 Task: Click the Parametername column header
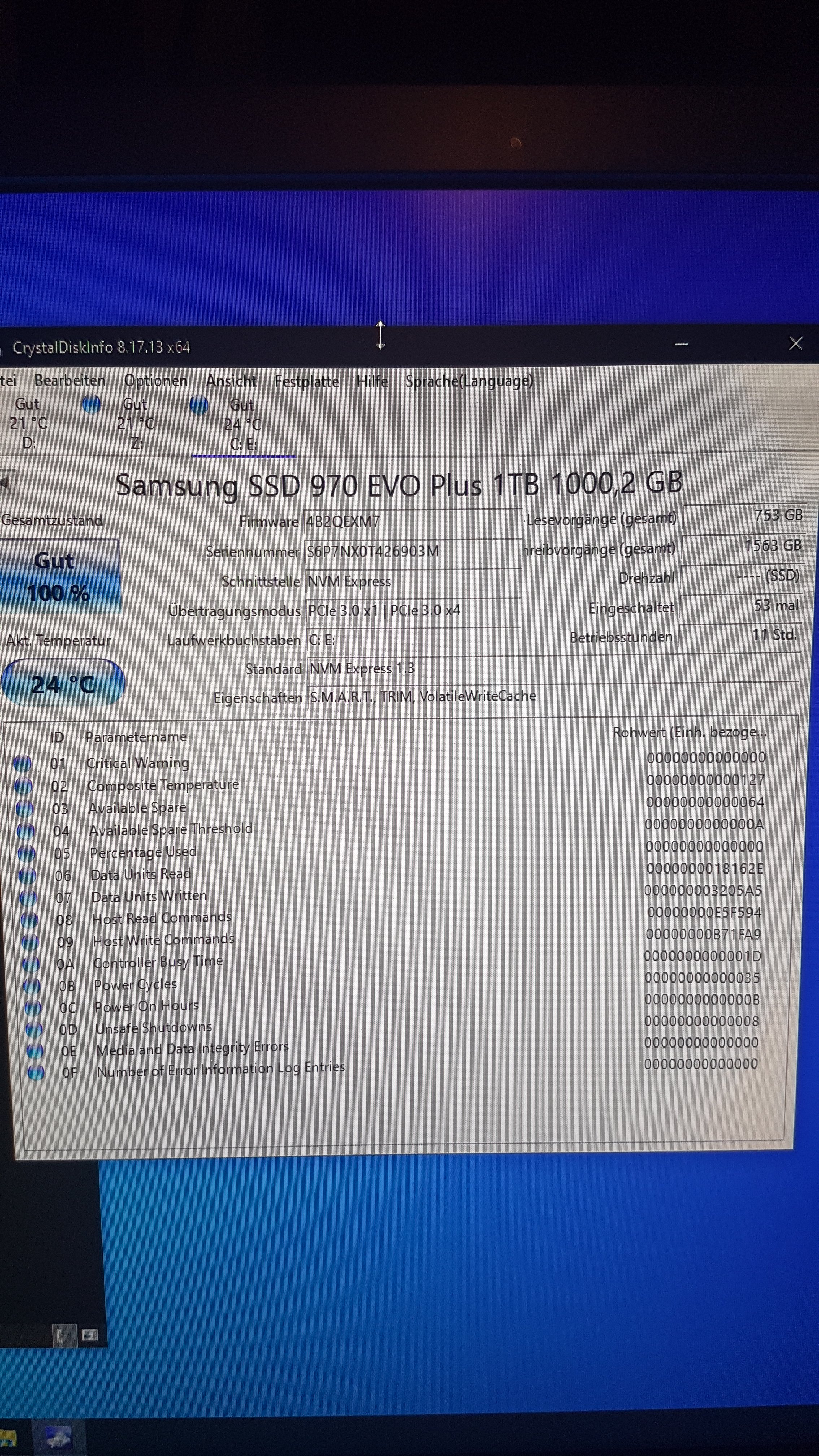(x=136, y=736)
